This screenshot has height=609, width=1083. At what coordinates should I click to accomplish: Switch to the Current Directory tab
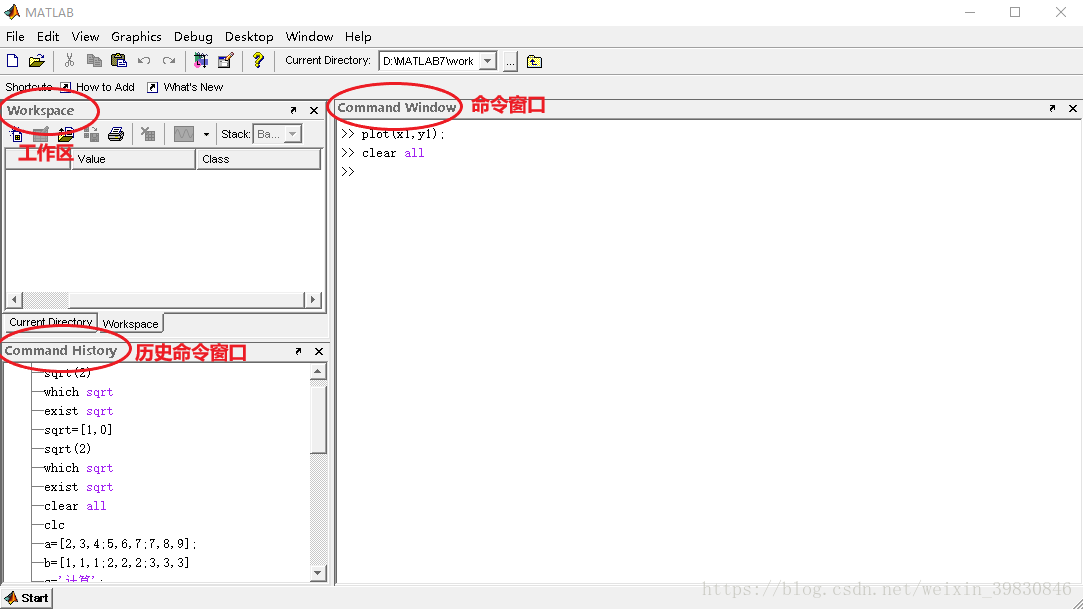50,322
